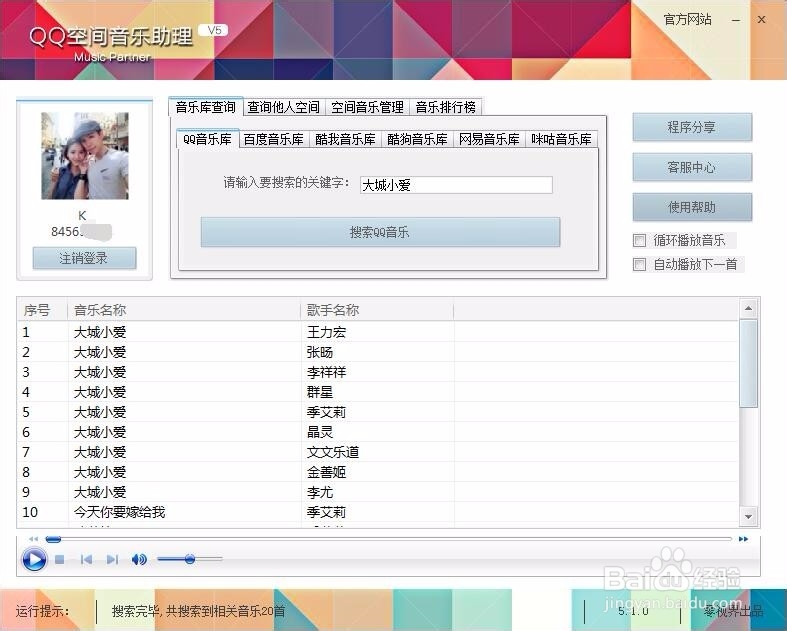Viewport: 787px width, 631px height.
Task: Select row 8 song by 金善姬
Action: point(378,472)
